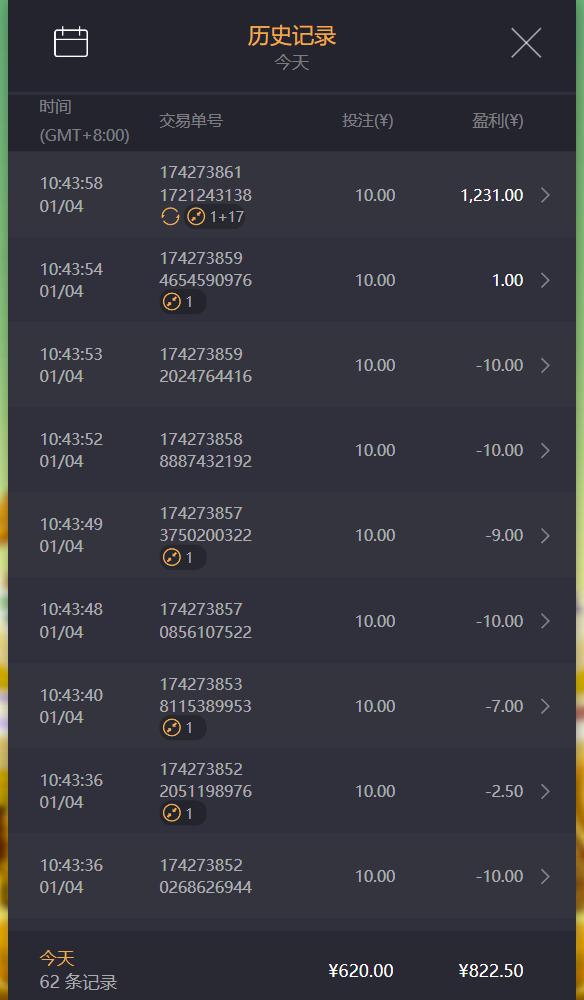
Task: Click the feature badge on 10:43:54 record
Action: tap(182, 302)
